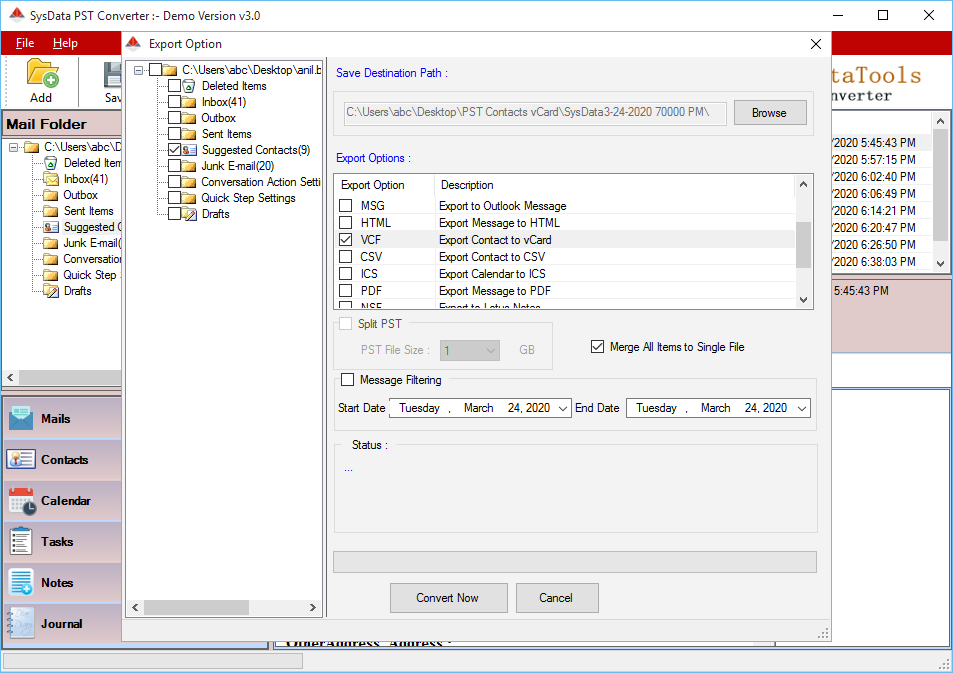Open the PST File Size dropdown
The height and width of the screenshot is (673, 953).
coord(491,350)
